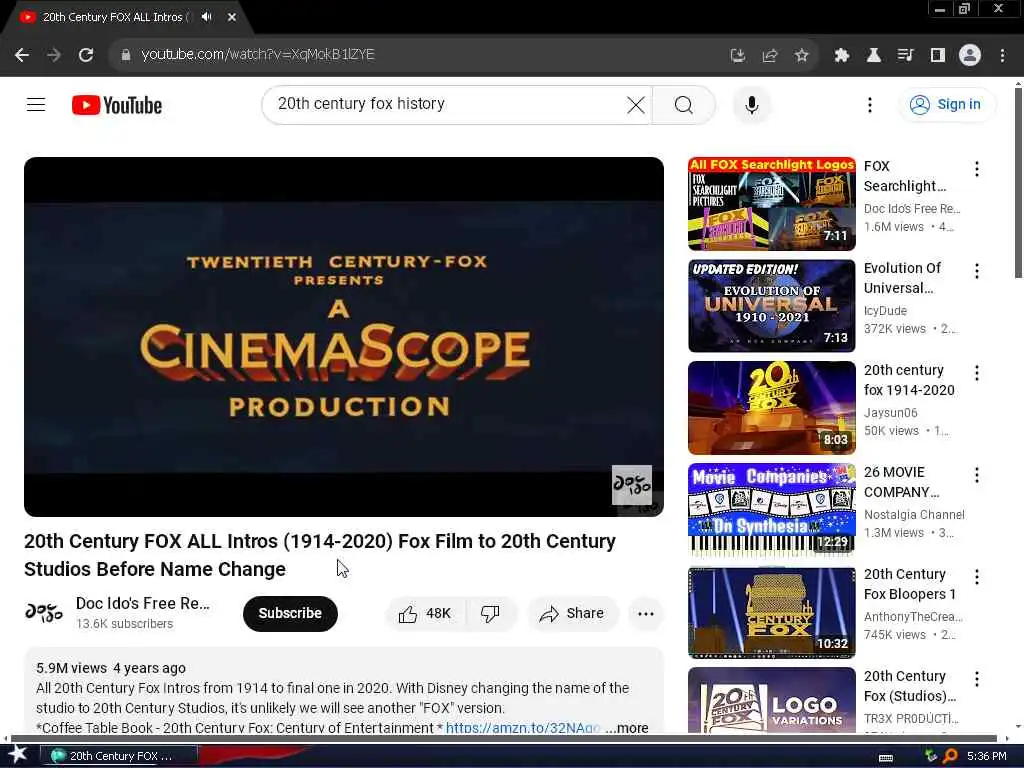Open options menu for 26 MOVIE COMPANY video

pyautogui.click(x=976, y=475)
